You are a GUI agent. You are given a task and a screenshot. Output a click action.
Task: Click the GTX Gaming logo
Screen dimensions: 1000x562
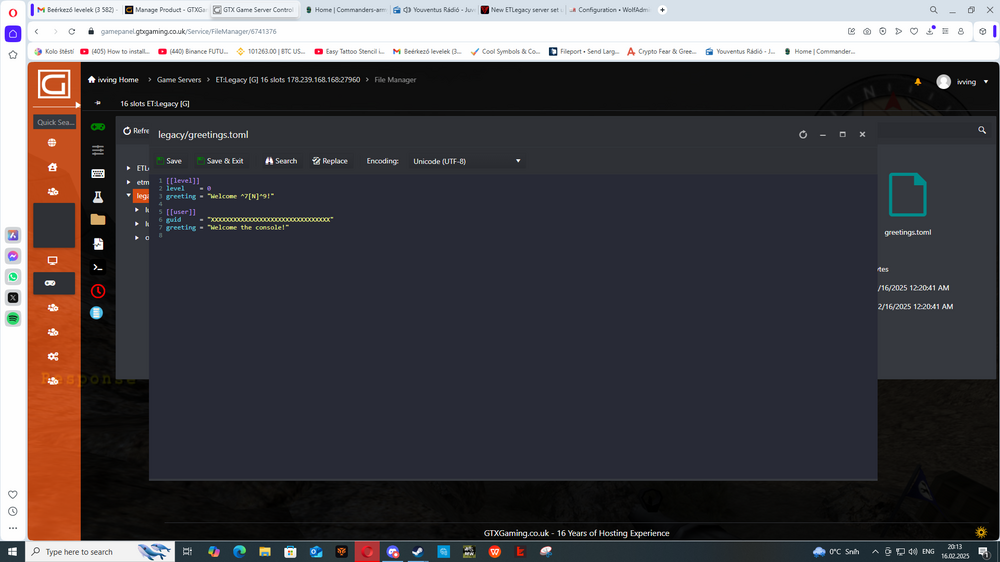tap(54, 84)
